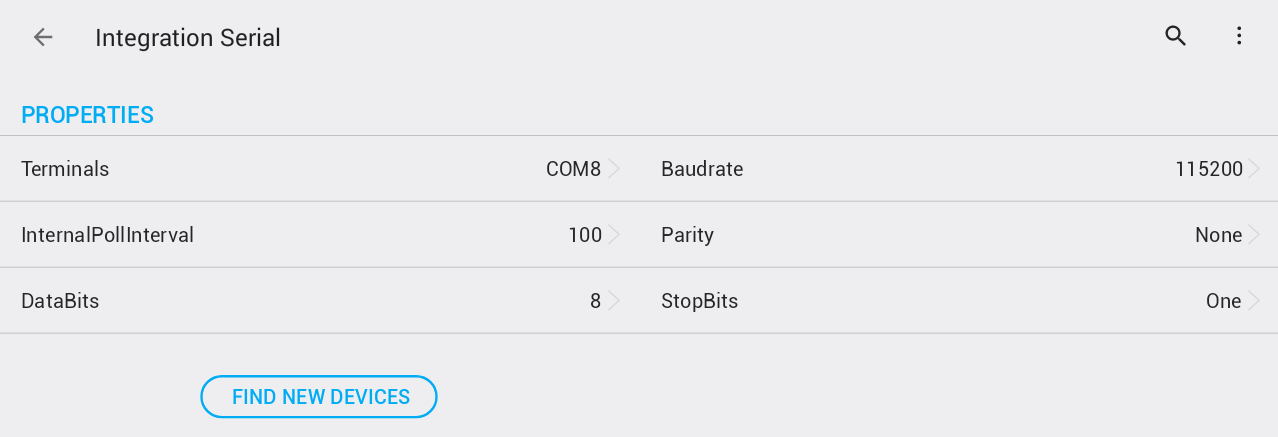Click the chevron beside COM8
The width and height of the screenshot is (1278, 437).
(614, 169)
